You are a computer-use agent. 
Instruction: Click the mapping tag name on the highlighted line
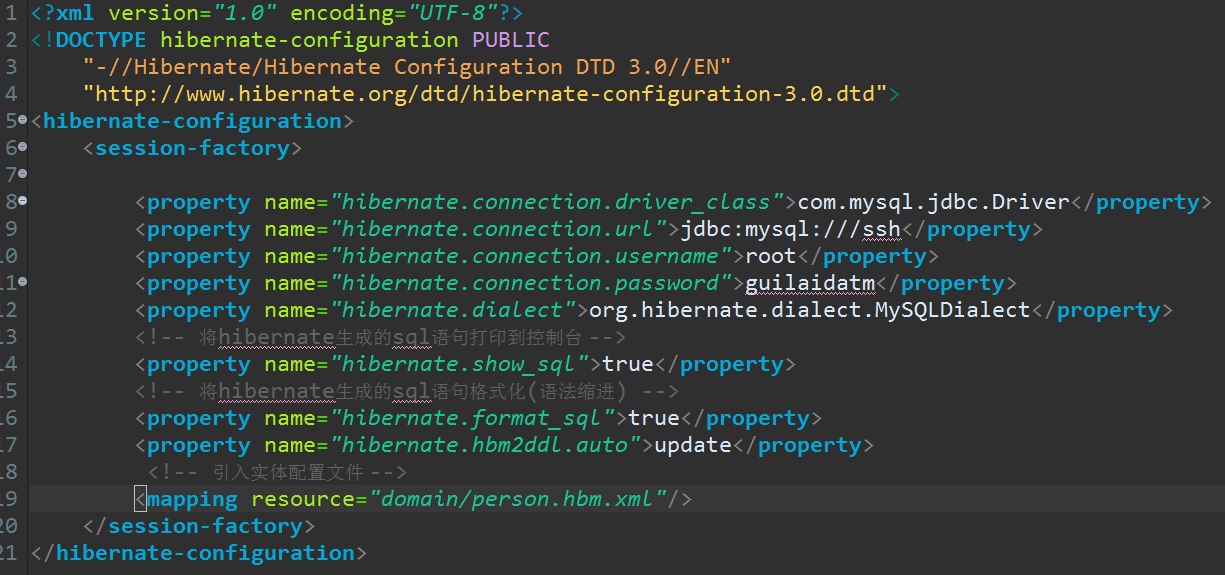click(193, 499)
